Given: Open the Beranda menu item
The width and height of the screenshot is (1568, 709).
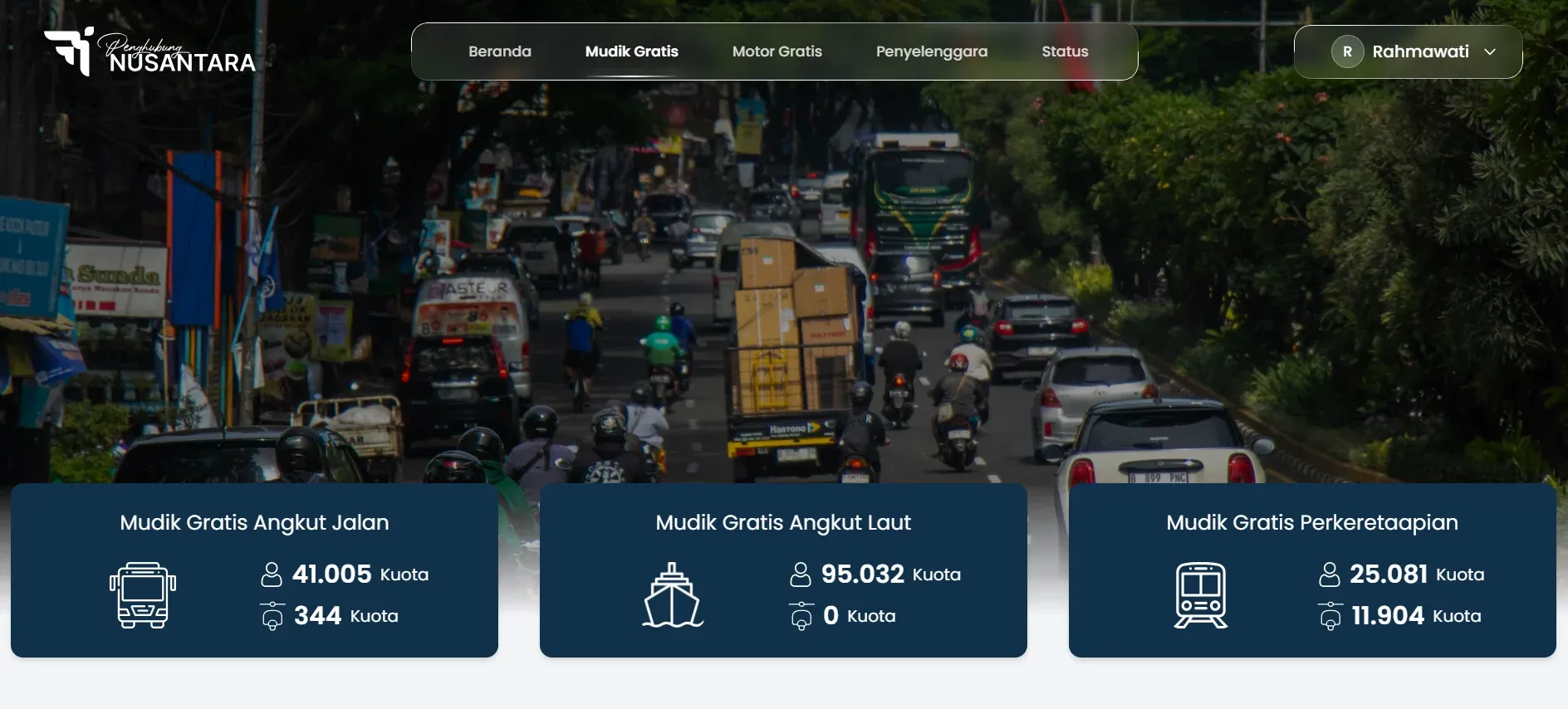Looking at the screenshot, I should [x=500, y=51].
